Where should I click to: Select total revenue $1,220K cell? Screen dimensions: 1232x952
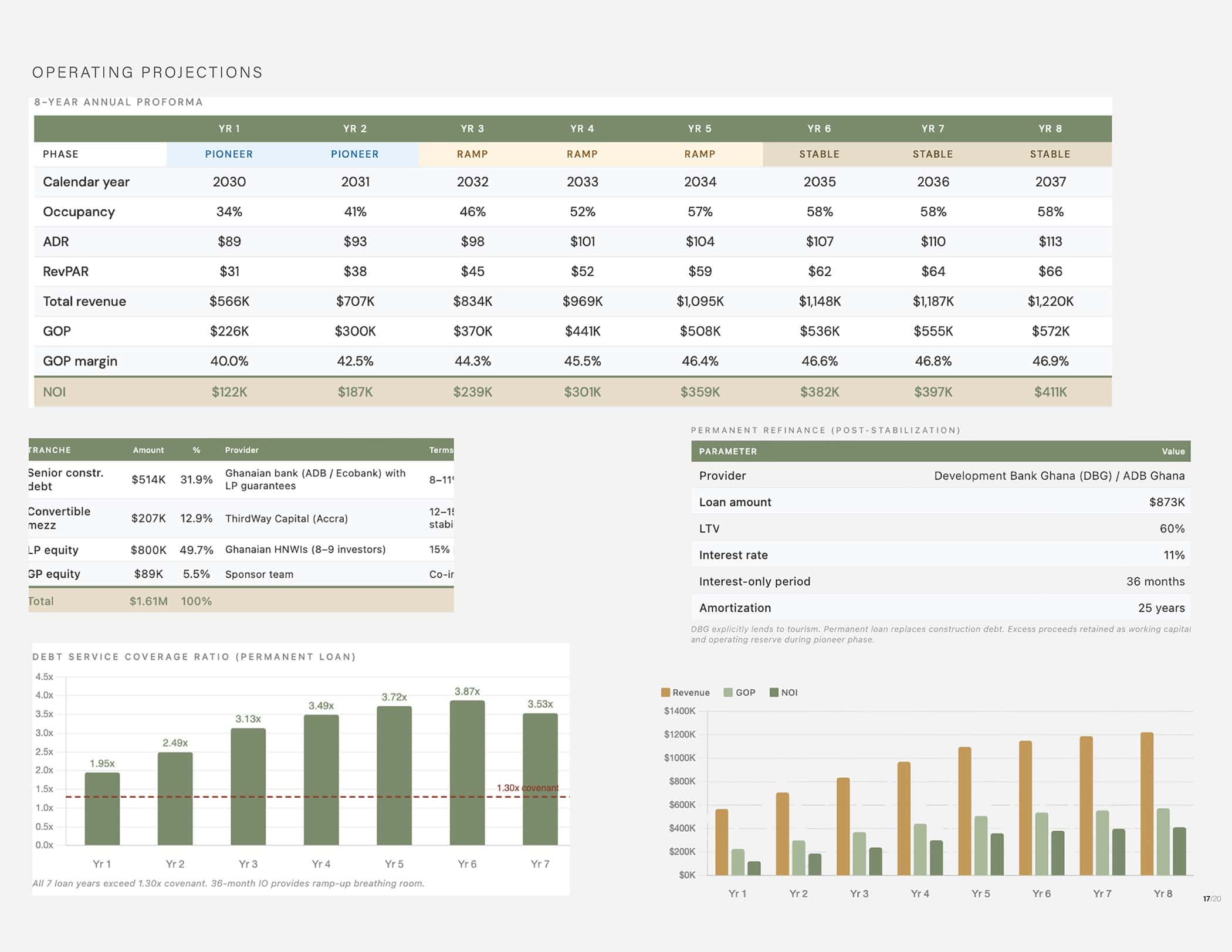pos(1050,301)
